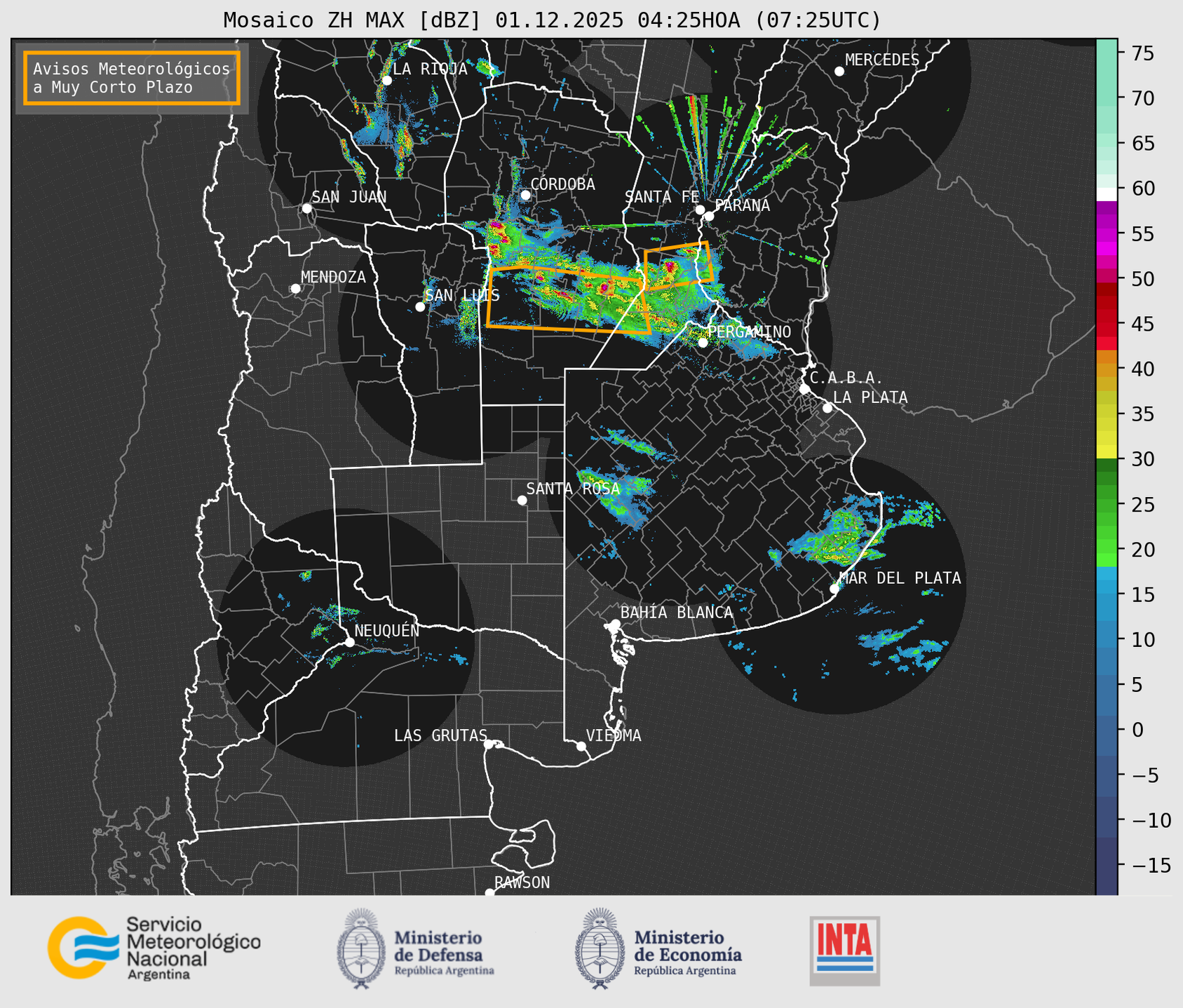Click the Ministerio de Economía crest
The height and width of the screenshot is (1008, 1183).
click(600, 948)
